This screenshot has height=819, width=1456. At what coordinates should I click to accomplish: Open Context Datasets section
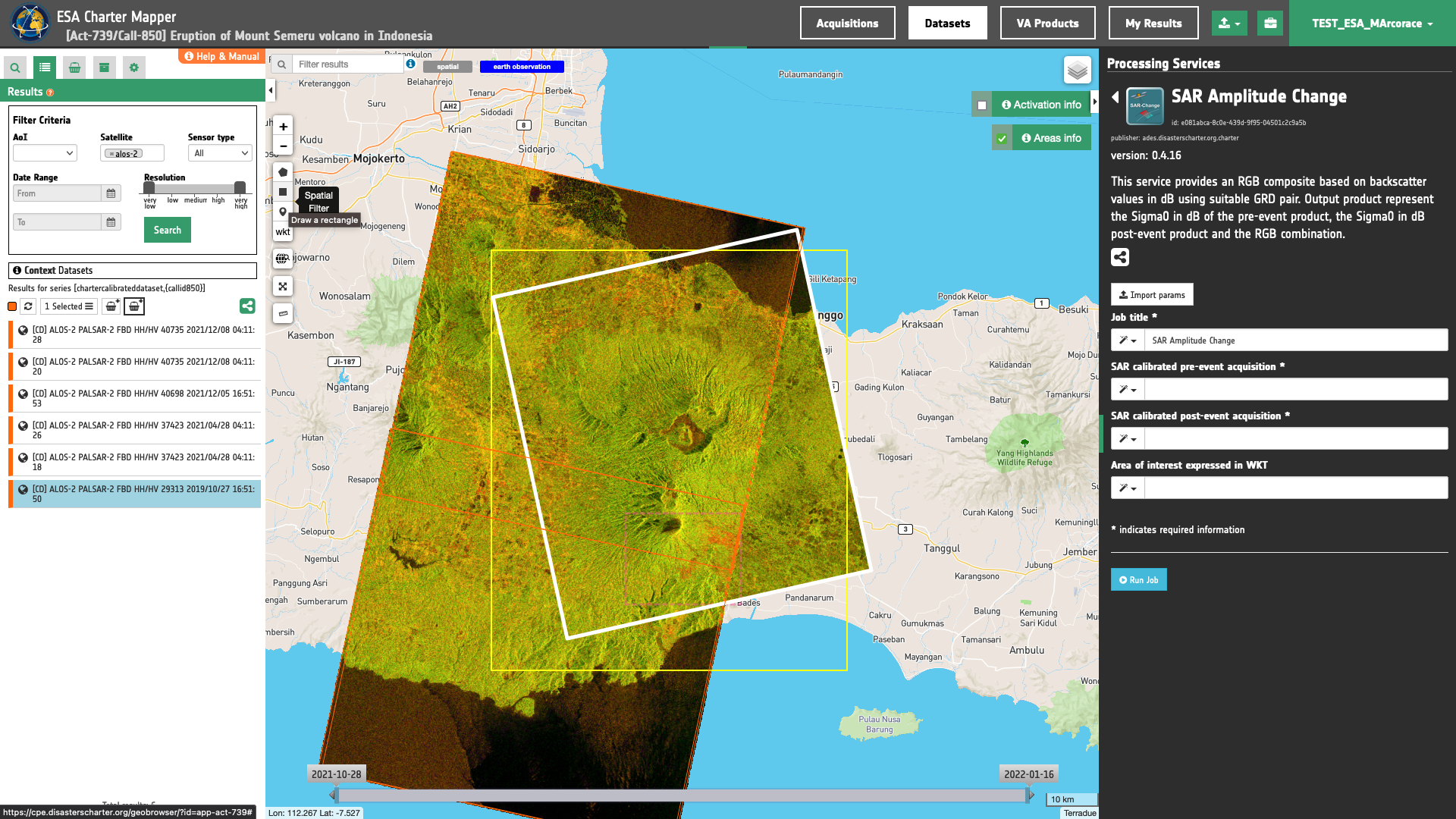133,271
